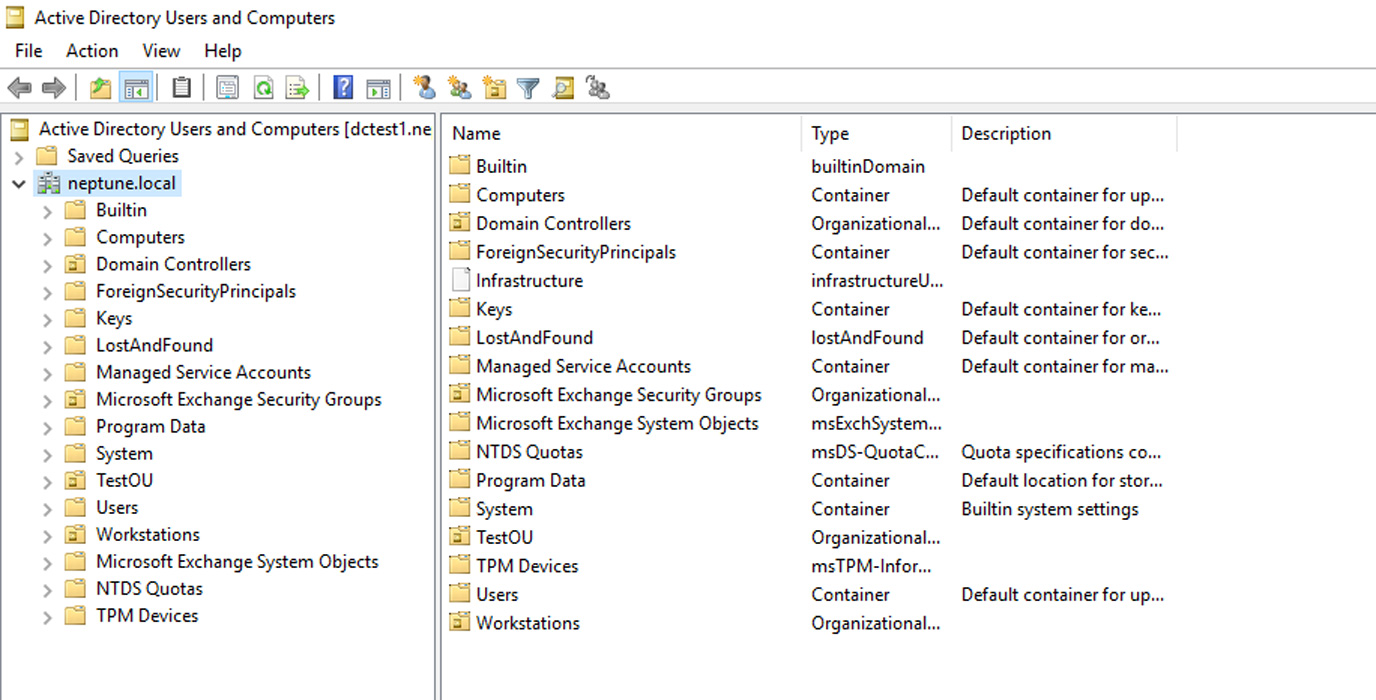Viewport: 1376px width, 700px height.
Task: Sort list by Description column header
Action: coord(1065,134)
